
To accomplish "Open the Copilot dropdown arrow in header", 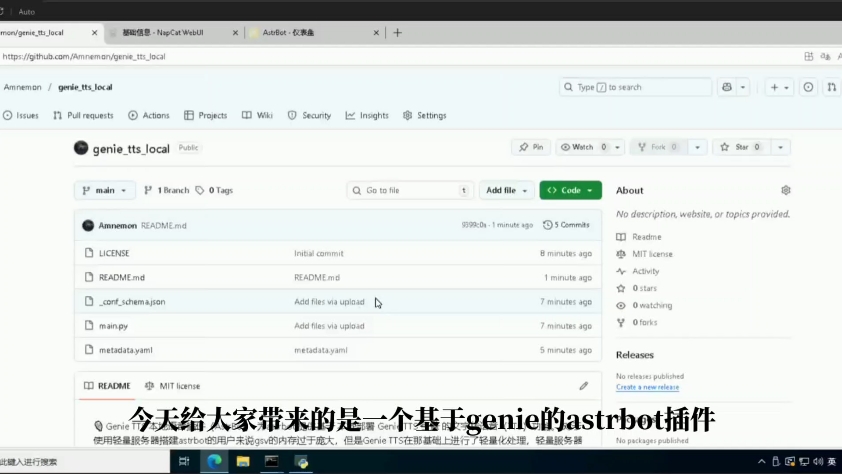I will pos(743,87).
